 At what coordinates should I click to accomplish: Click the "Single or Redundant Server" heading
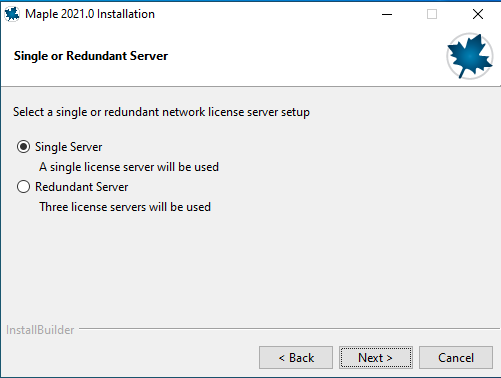tap(91, 56)
